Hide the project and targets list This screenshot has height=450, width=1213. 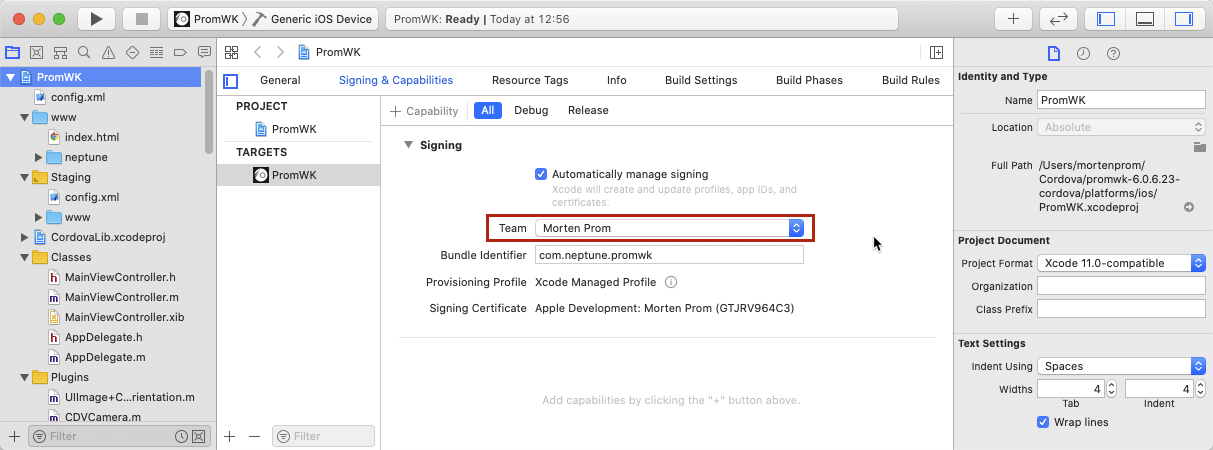(231, 81)
